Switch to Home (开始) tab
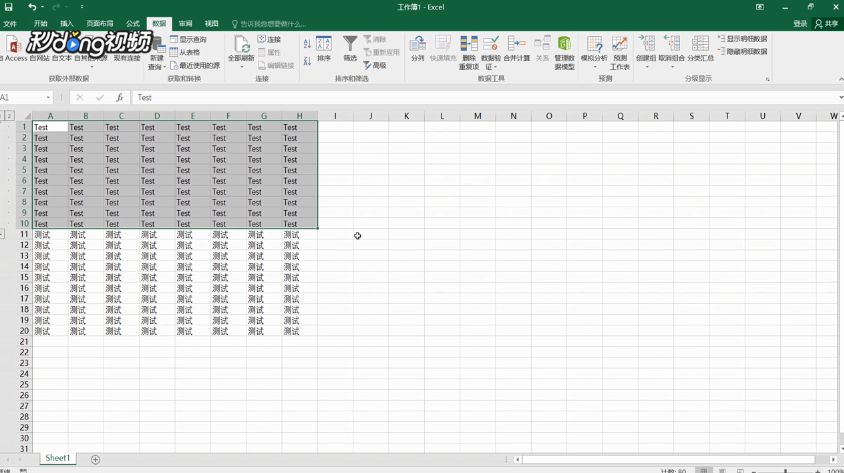 (40, 24)
